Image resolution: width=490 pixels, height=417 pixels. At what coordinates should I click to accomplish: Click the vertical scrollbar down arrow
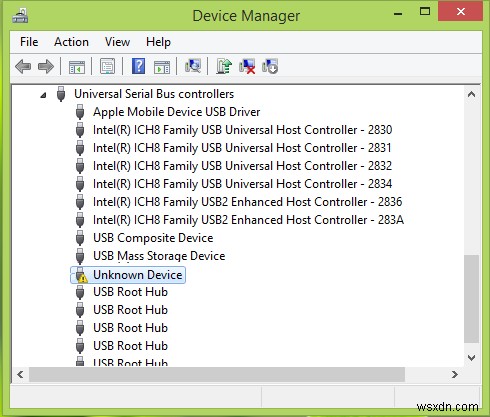coord(471,358)
